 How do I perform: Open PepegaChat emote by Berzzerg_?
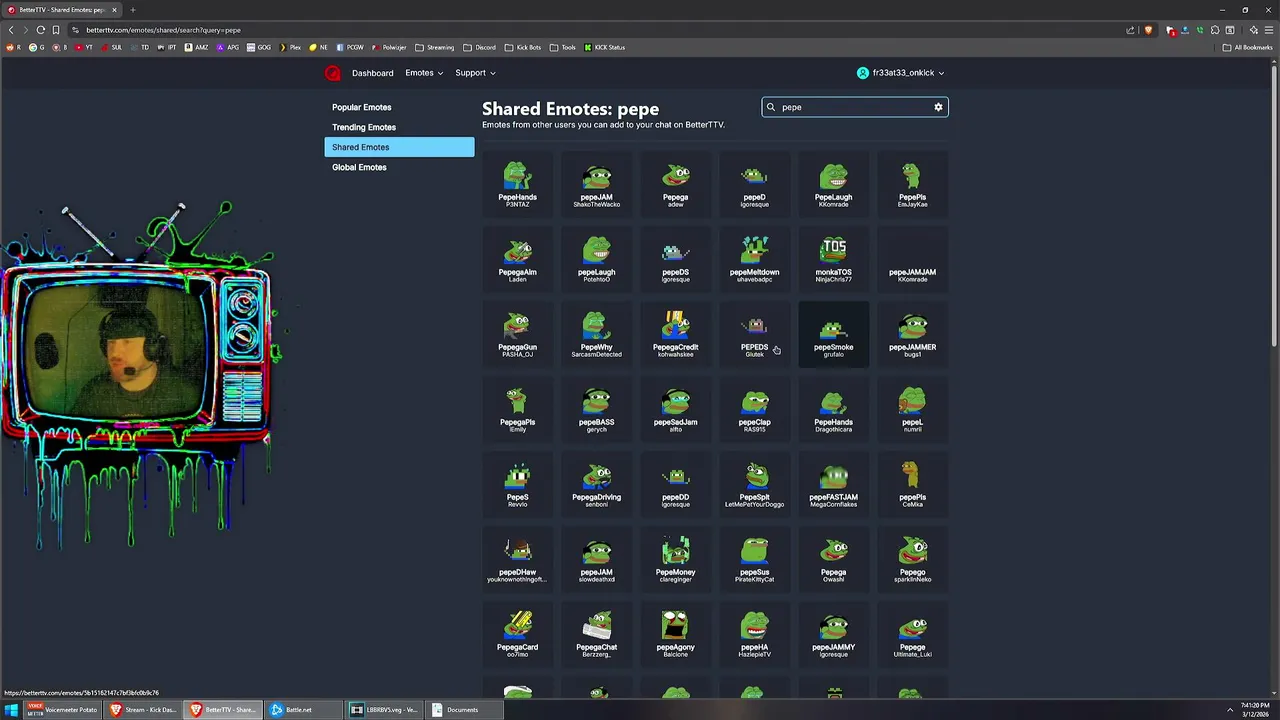(x=596, y=633)
